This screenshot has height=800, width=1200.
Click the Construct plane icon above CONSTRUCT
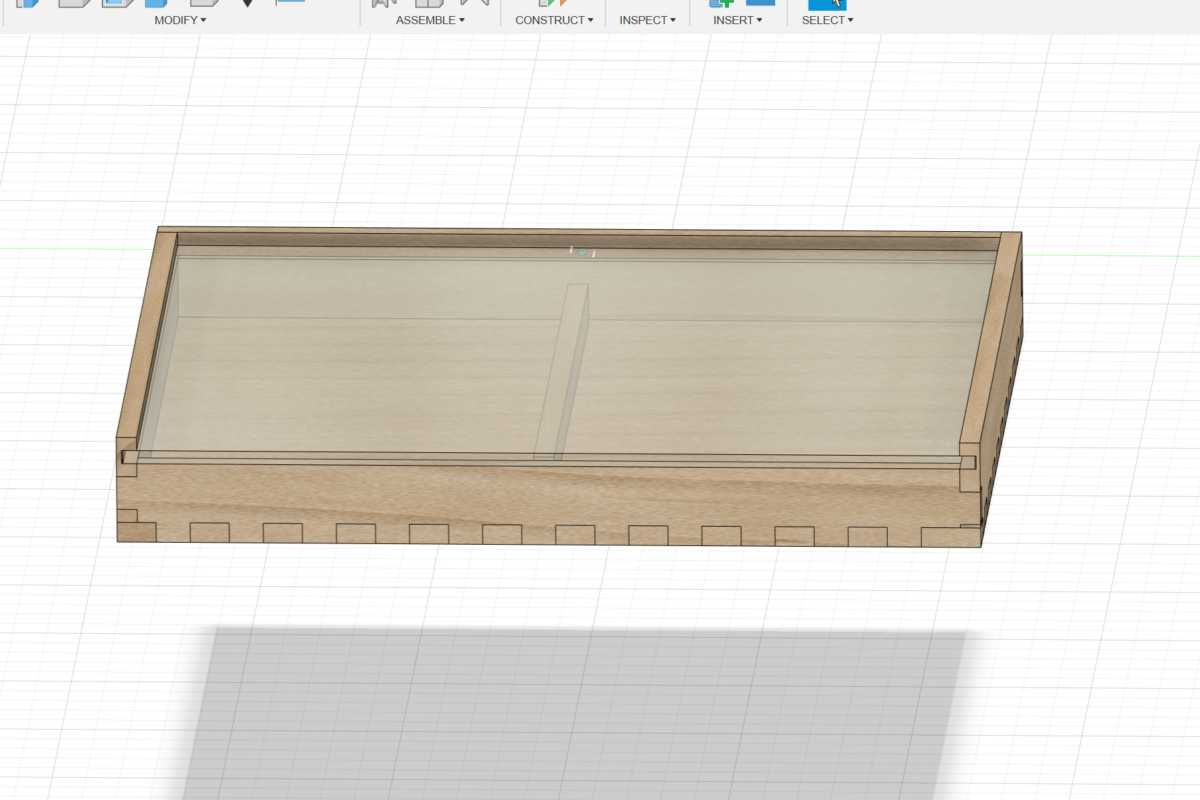(553, 3)
